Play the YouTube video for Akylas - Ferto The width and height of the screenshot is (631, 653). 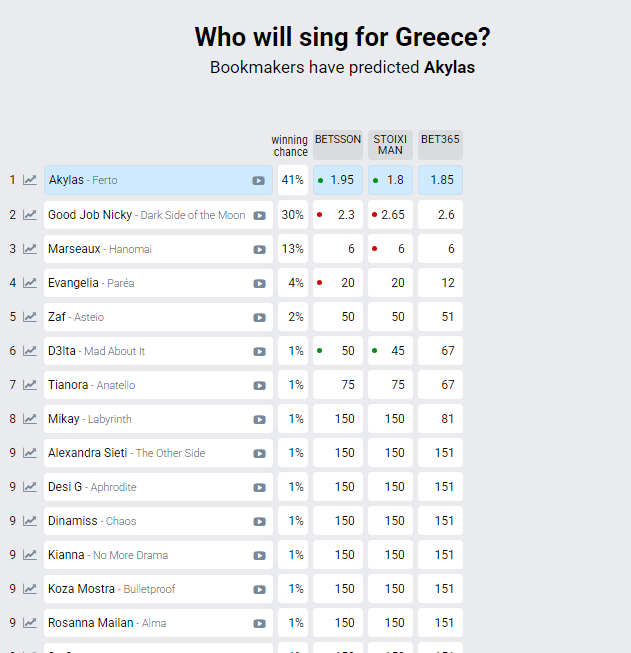pos(259,181)
